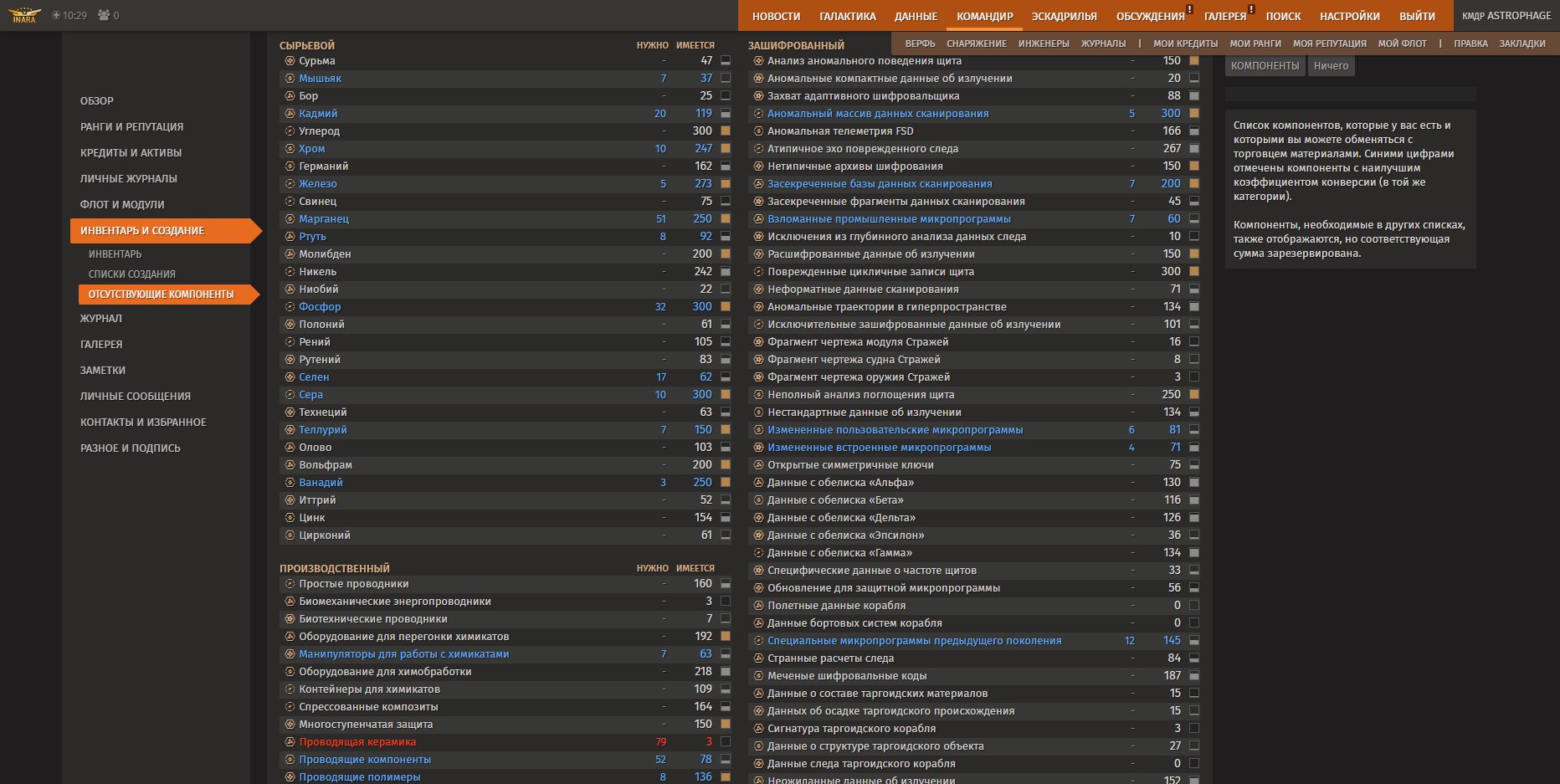Open the Ванадий material link

tap(321, 483)
